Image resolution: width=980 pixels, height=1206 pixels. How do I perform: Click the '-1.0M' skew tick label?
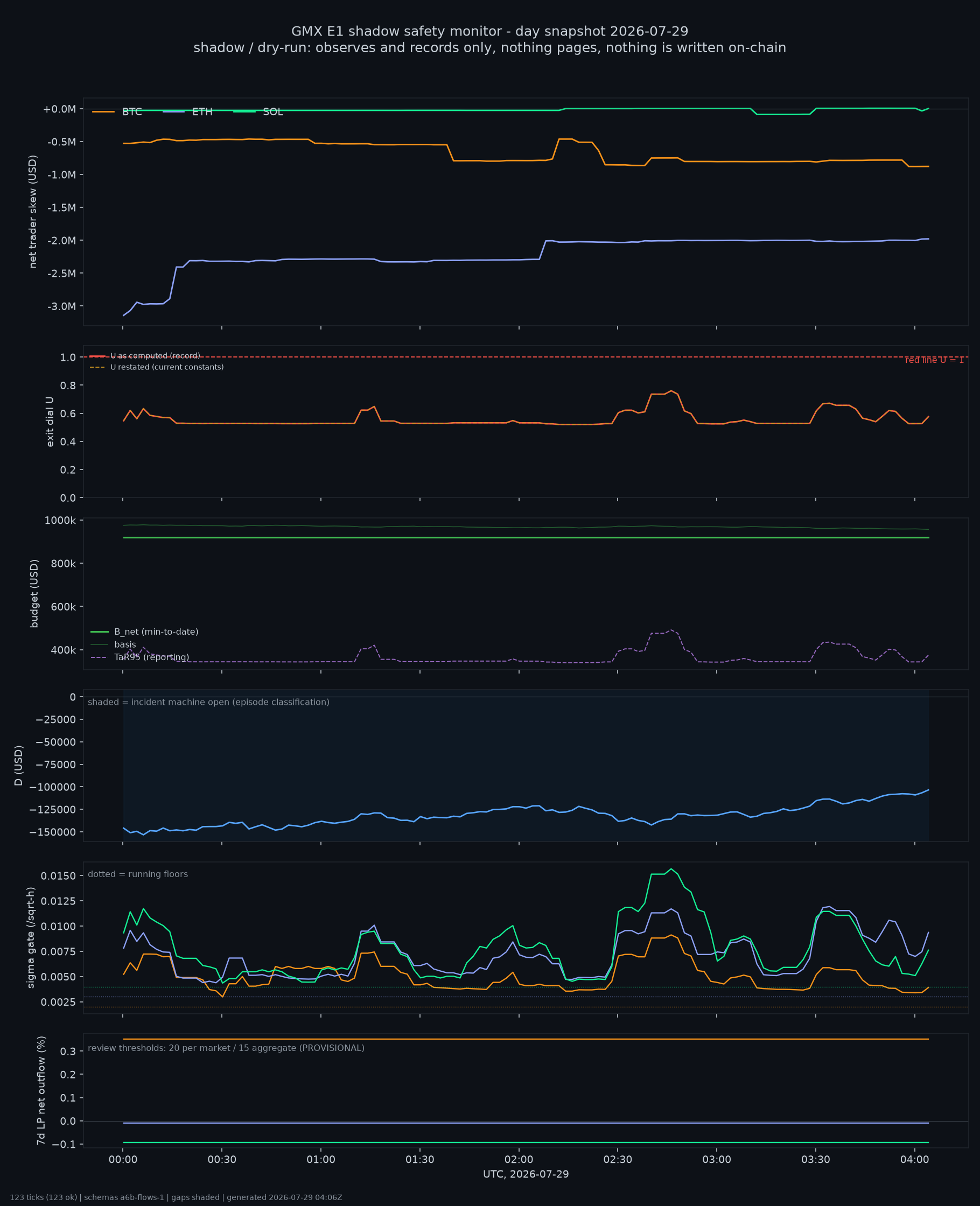[61, 175]
